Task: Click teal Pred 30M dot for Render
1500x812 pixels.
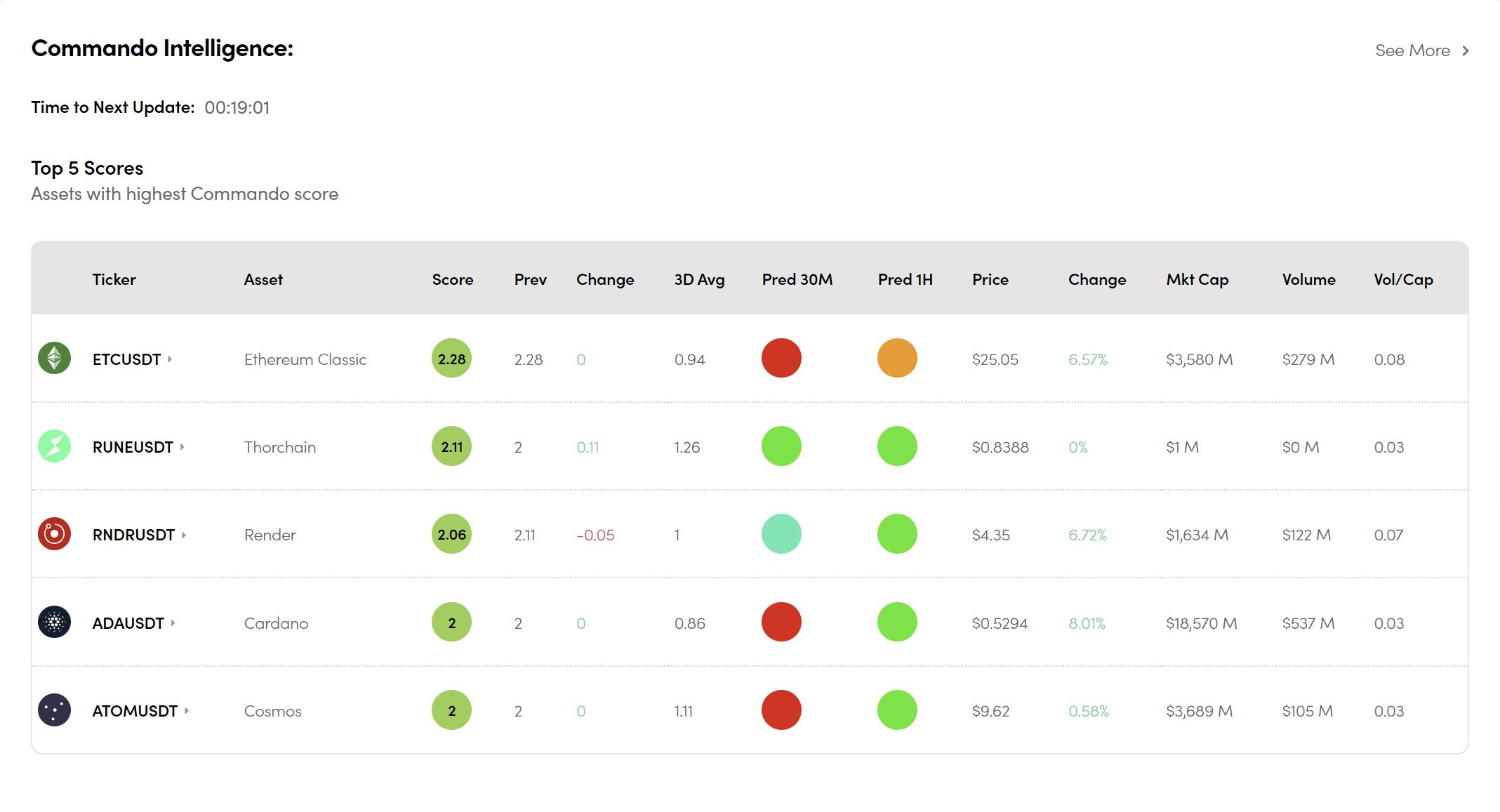Action: tap(781, 534)
